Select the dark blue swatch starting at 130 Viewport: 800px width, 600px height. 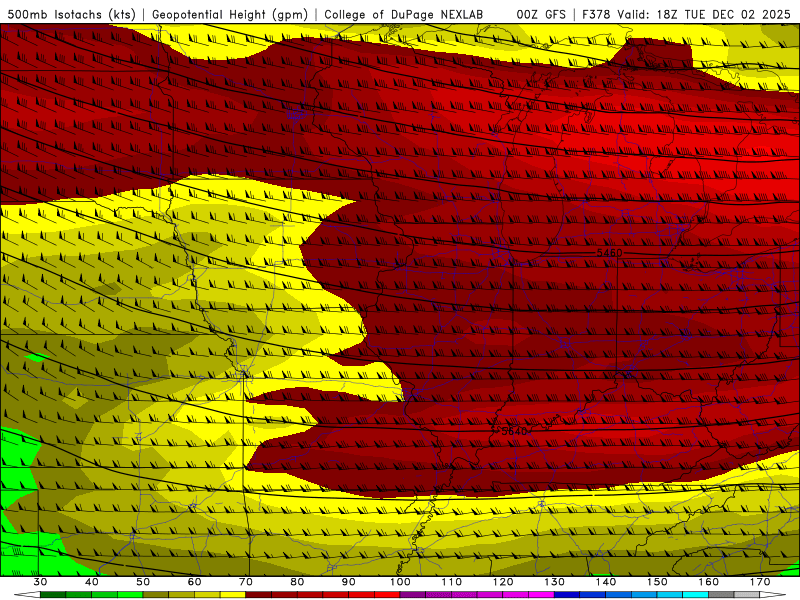(567, 596)
